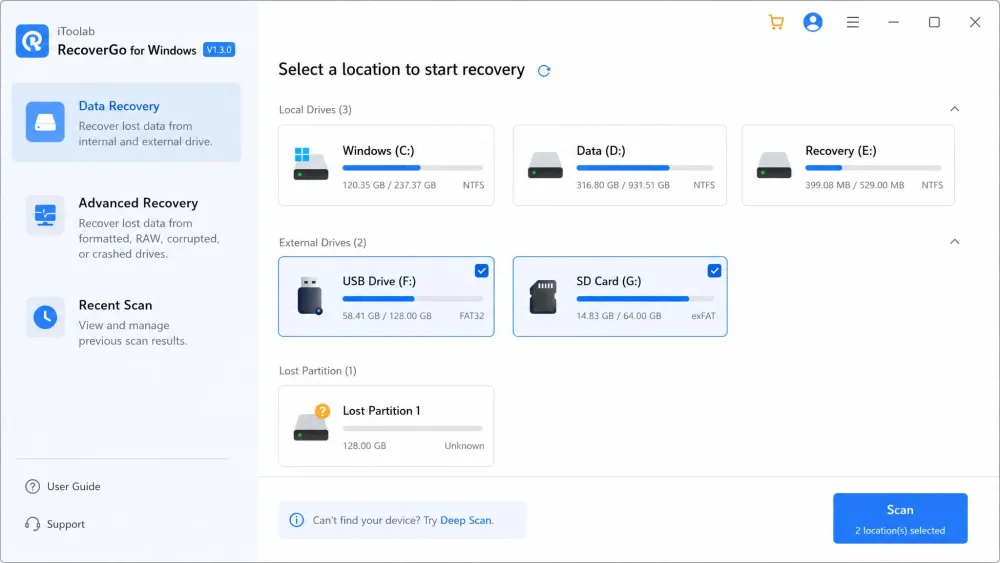This screenshot has height=563, width=1000.
Task: Click the Data (D:) usage bar
Action: point(645,168)
